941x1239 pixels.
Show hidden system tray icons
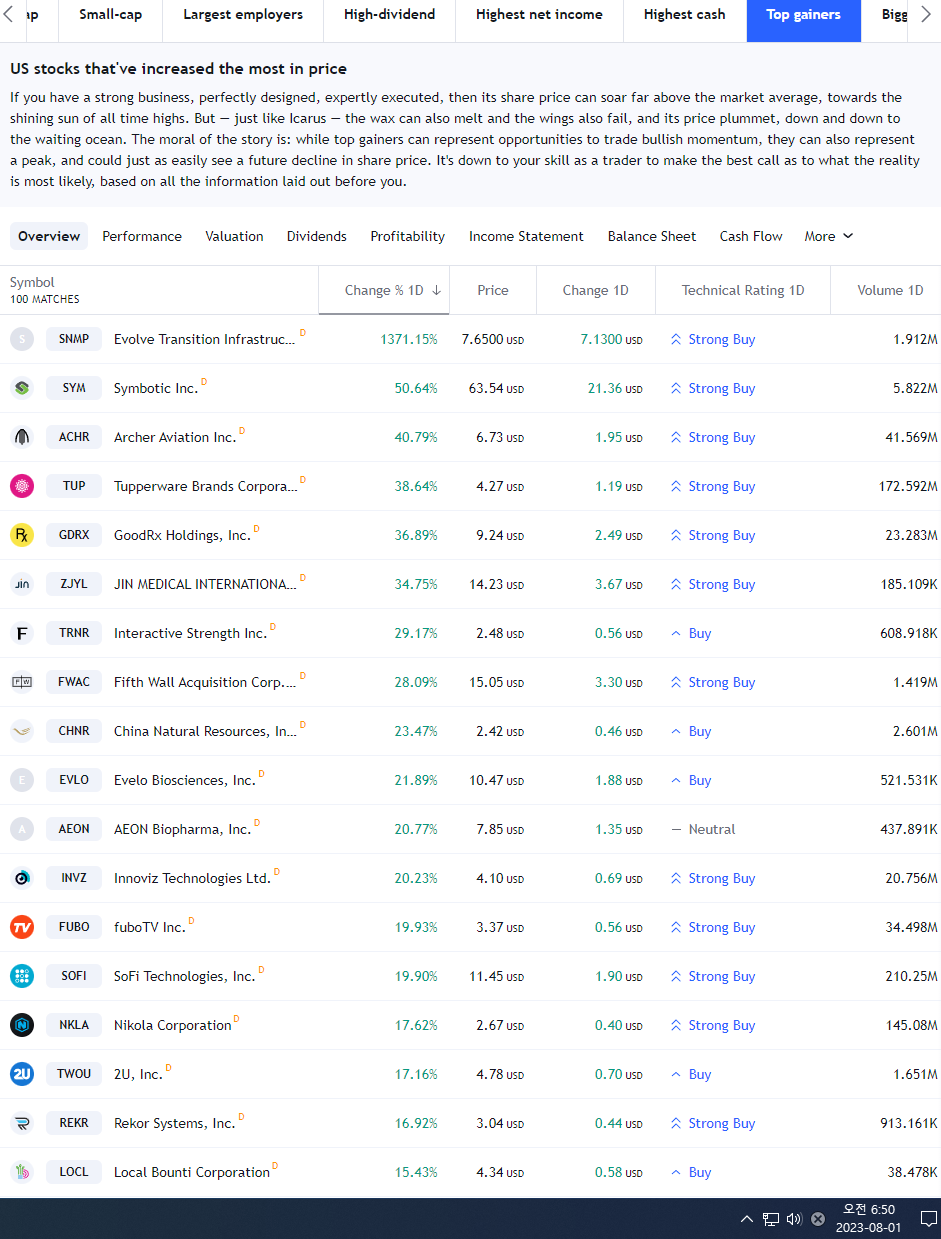coord(747,1219)
